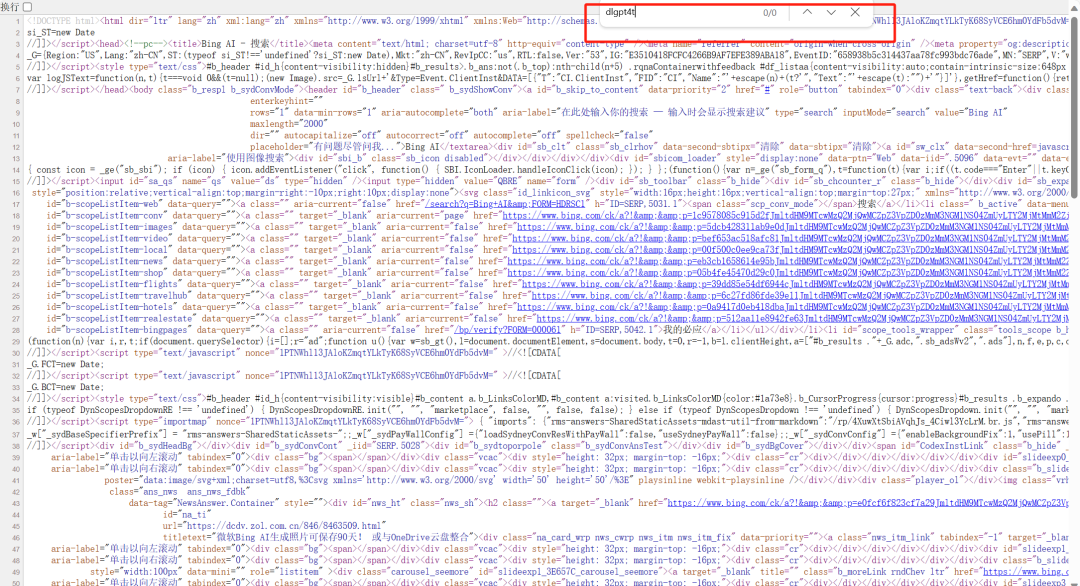This screenshot has width=1080, height=586.
Task: Open the bing.com link in the b-scopeListItem-conv row
Action: [x=785, y=216]
